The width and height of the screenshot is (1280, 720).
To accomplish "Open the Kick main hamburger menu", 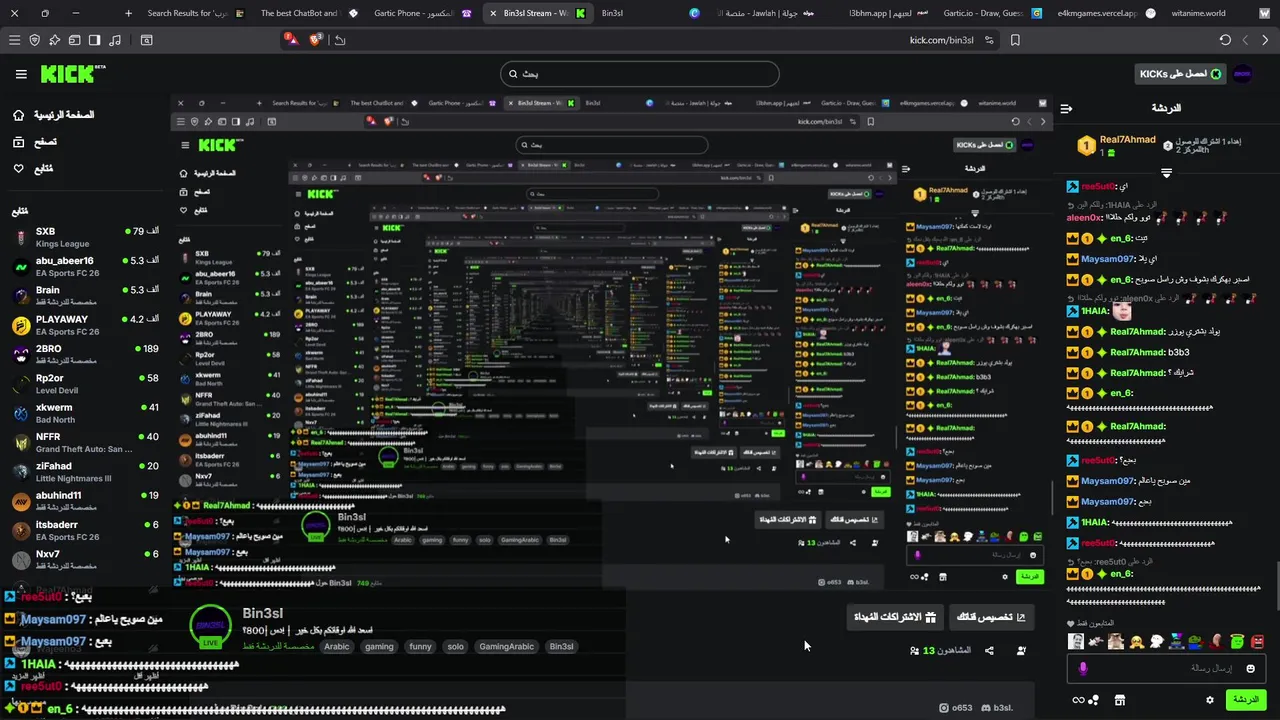I will (21, 74).
